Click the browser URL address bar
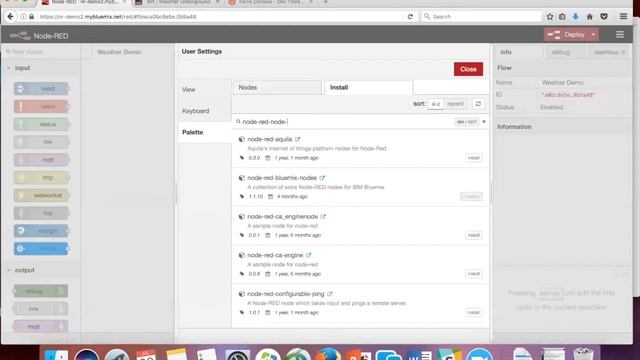The image size is (640, 360). pyautogui.click(x=220, y=17)
